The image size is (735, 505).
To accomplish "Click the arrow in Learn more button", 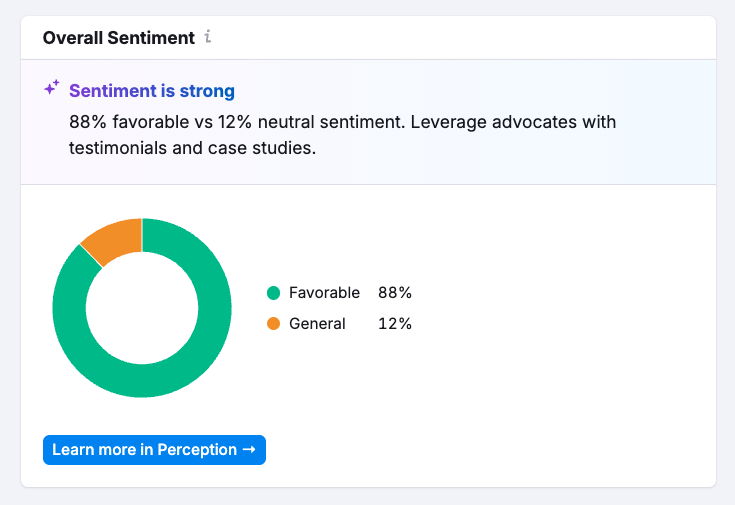I will coord(249,450).
